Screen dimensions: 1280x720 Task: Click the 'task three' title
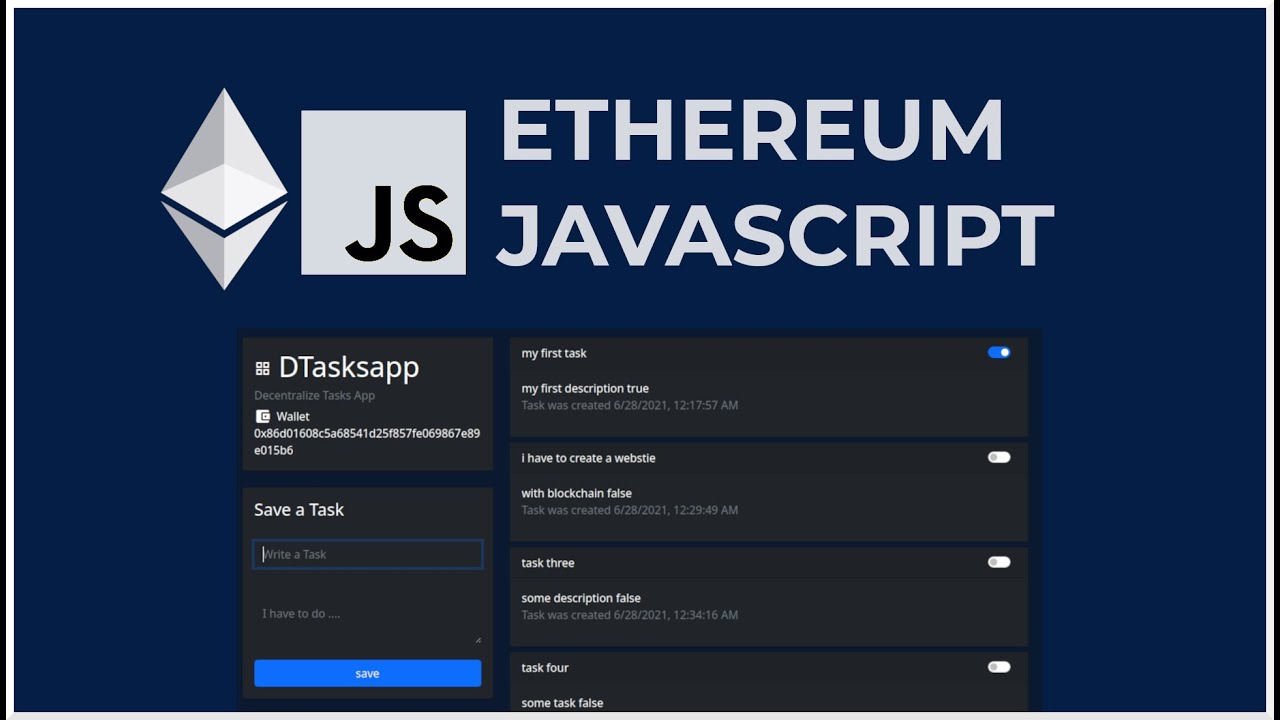(x=548, y=563)
